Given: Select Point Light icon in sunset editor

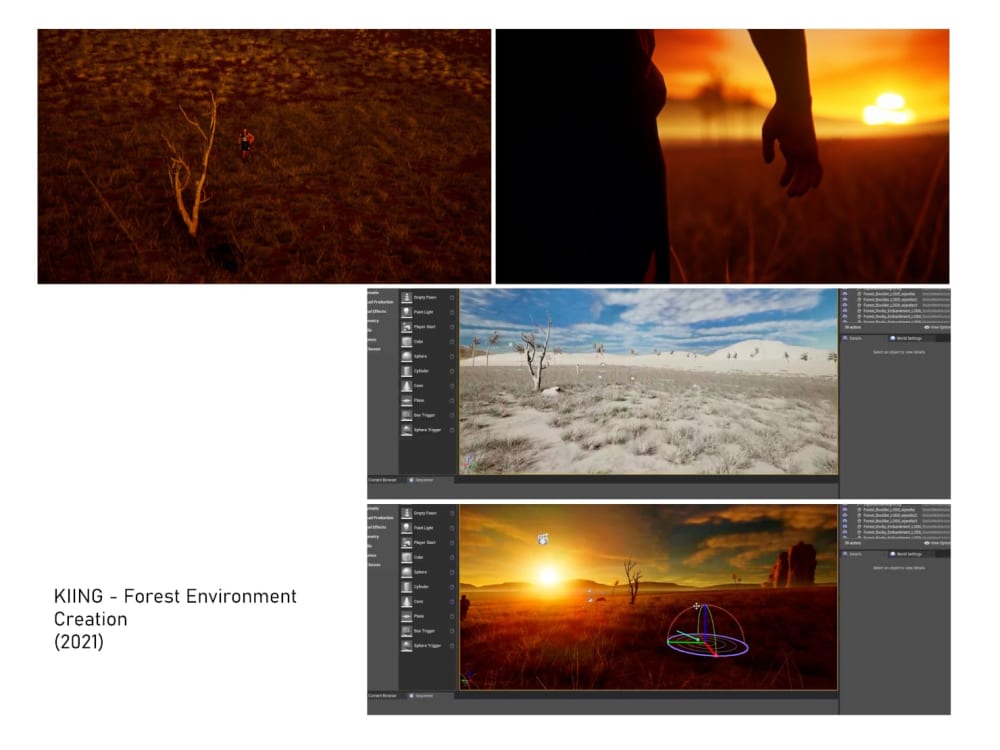Looking at the screenshot, I should point(406,528).
